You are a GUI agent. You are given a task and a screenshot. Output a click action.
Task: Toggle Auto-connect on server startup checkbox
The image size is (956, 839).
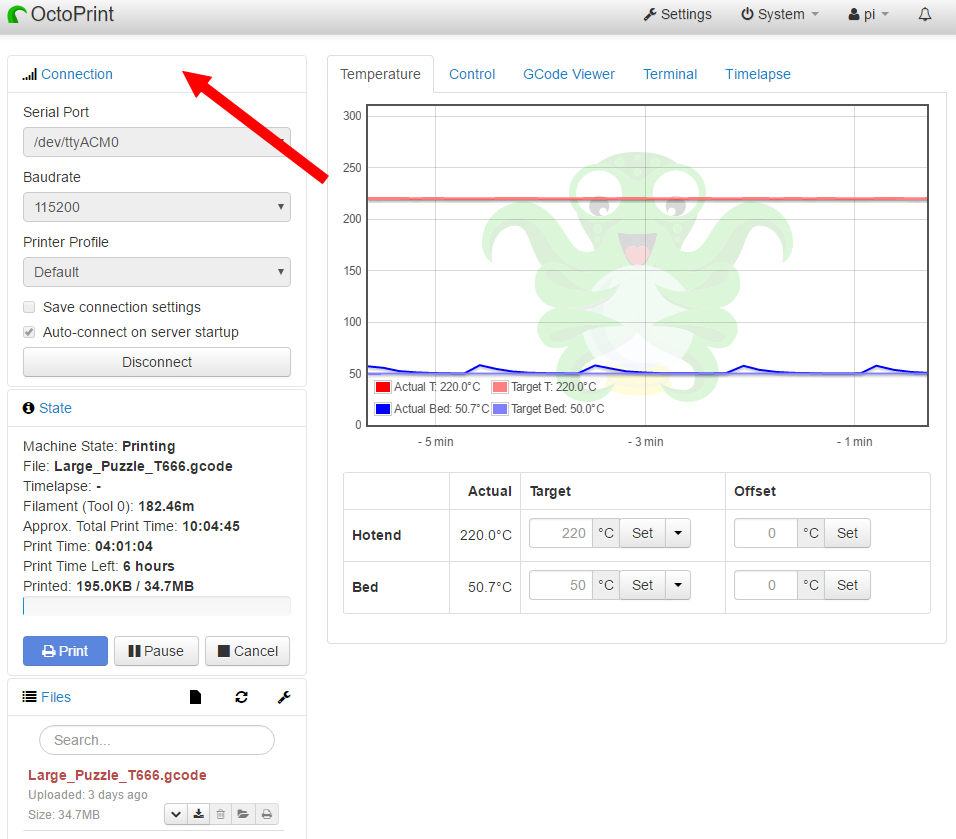point(30,332)
